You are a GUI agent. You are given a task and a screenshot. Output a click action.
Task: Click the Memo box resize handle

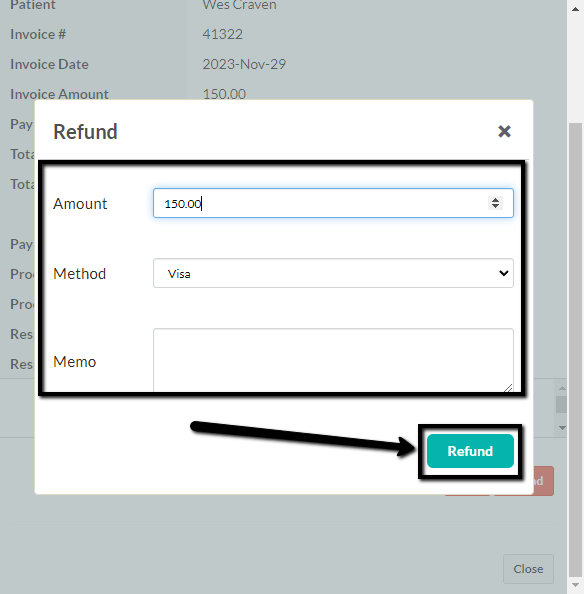tap(508, 388)
